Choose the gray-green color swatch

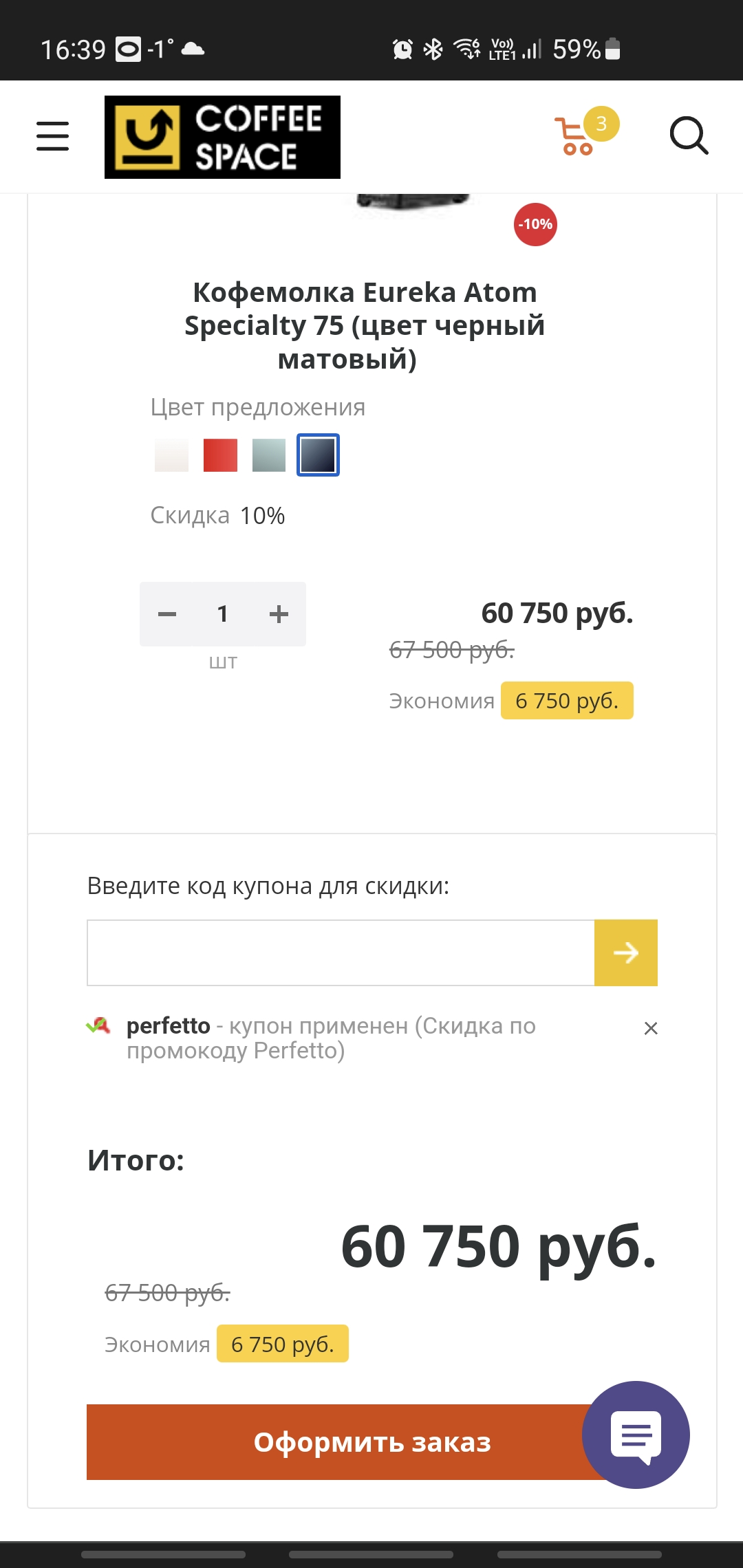point(269,455)
